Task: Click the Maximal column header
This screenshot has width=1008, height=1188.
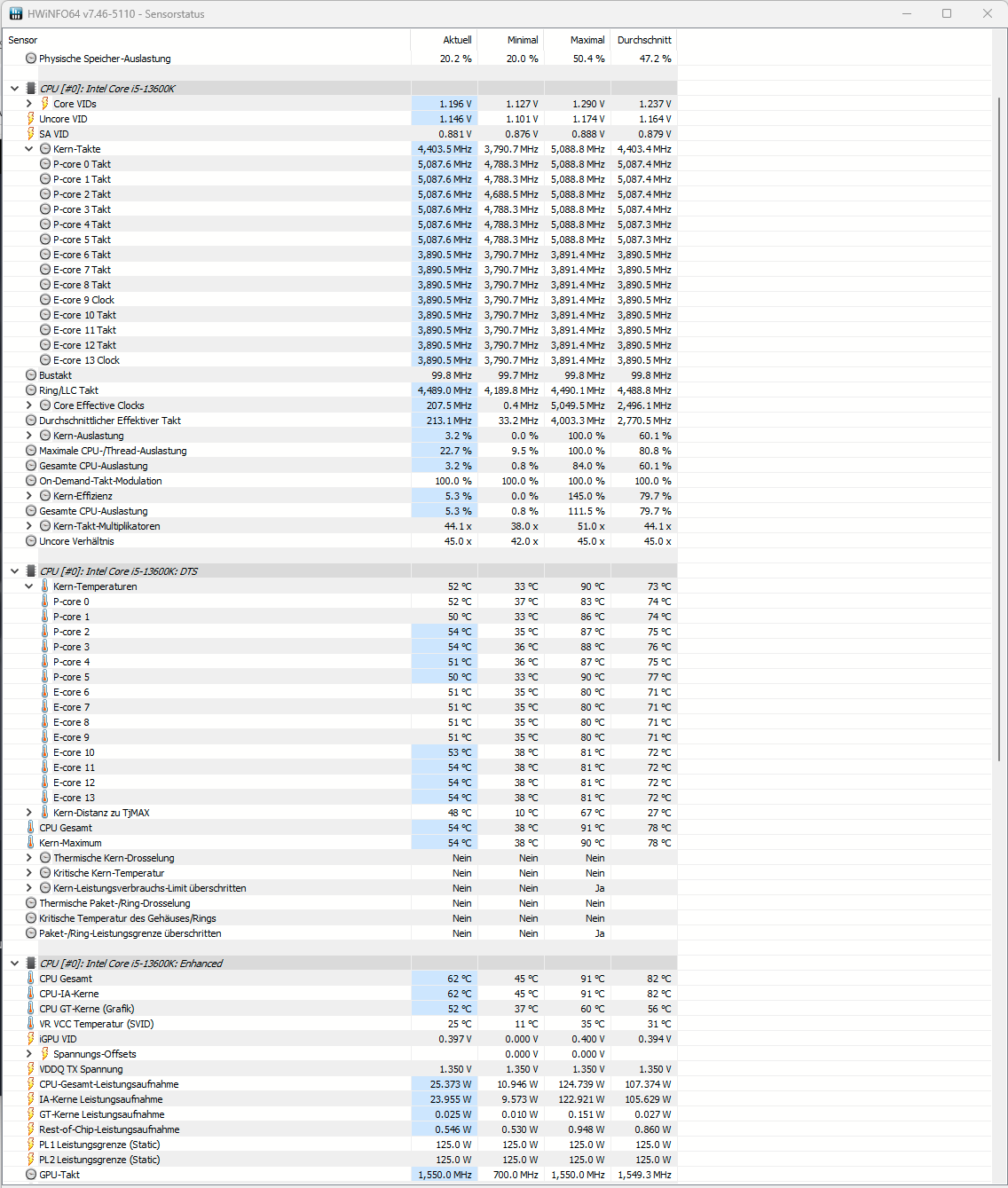Action: pos(578,40)
